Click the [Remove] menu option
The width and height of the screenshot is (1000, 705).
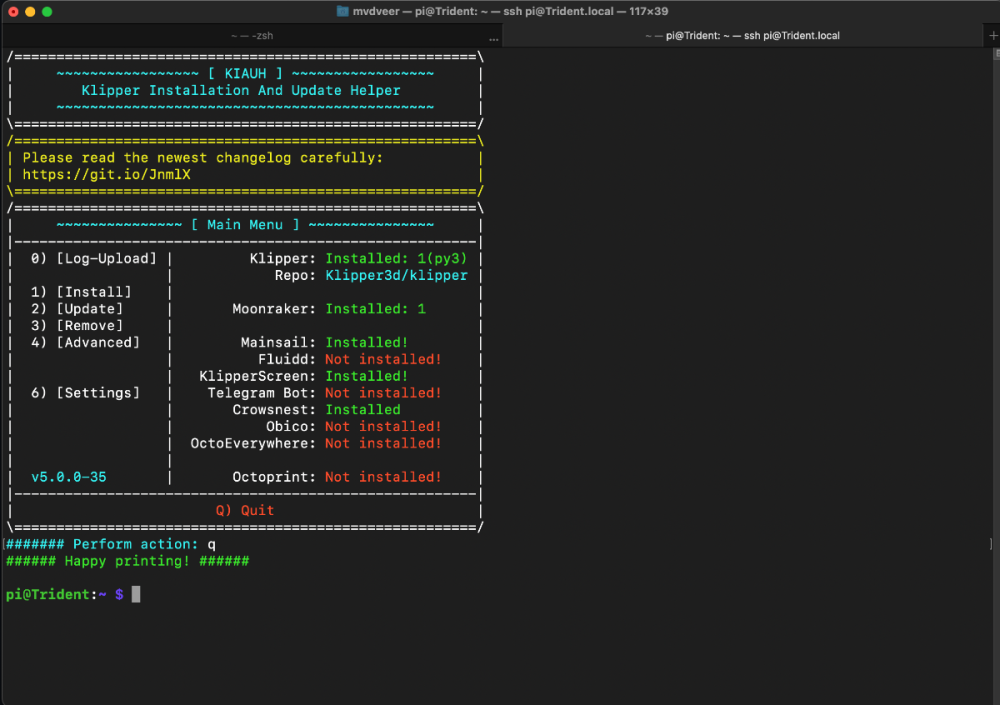coord(90,325)
